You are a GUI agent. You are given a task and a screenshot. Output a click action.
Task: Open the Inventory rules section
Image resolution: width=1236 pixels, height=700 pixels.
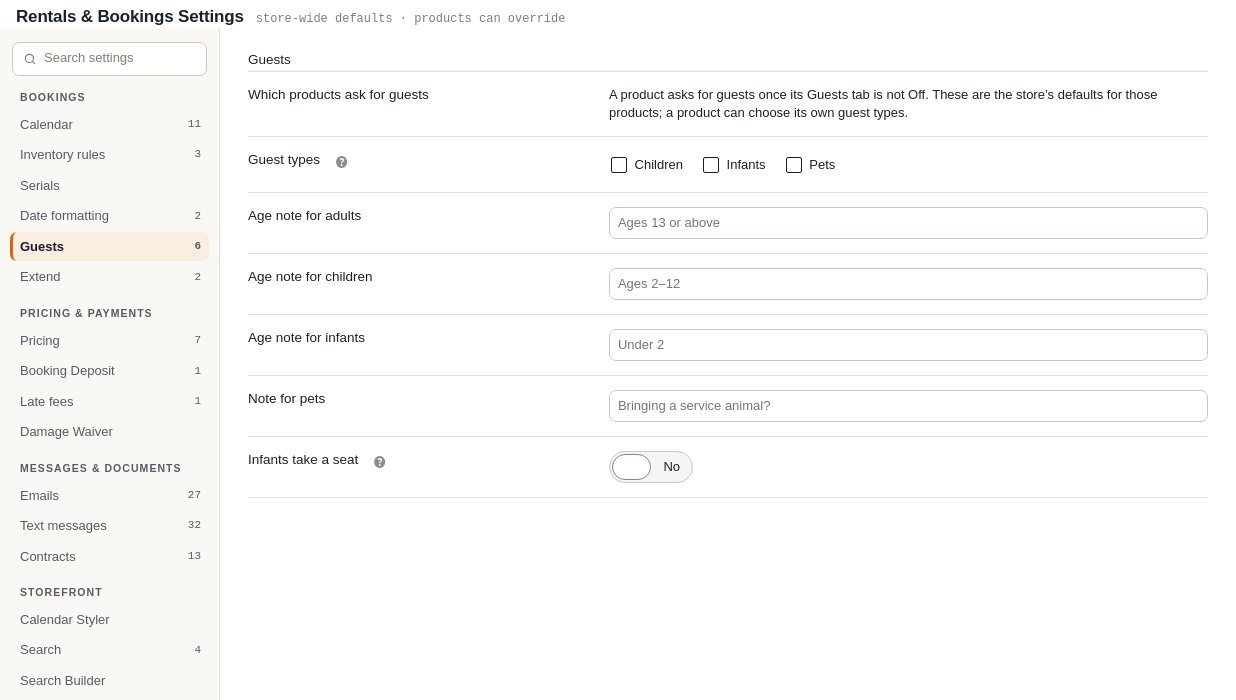tap(110, 155)
